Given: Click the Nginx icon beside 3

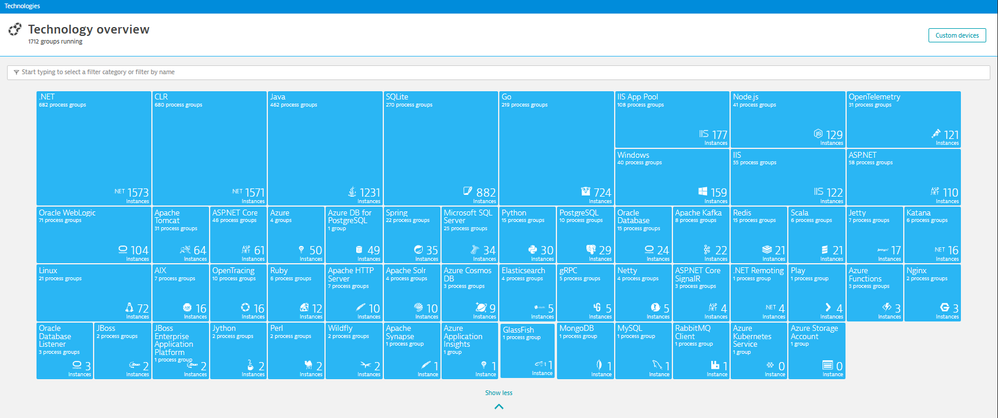Looking at the screenshot, I should click(944, 308).
